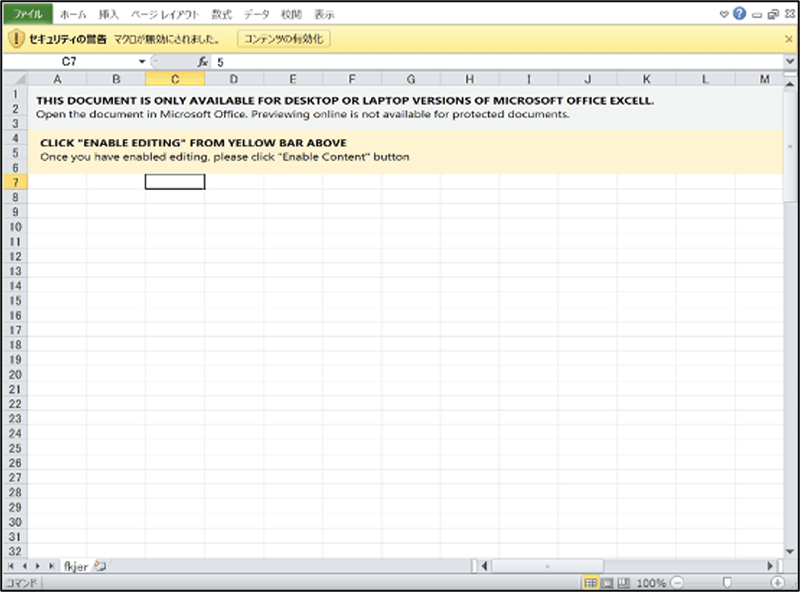800x592 pixels.
Task: Click the selected cell C7
Action: [175, 182]
